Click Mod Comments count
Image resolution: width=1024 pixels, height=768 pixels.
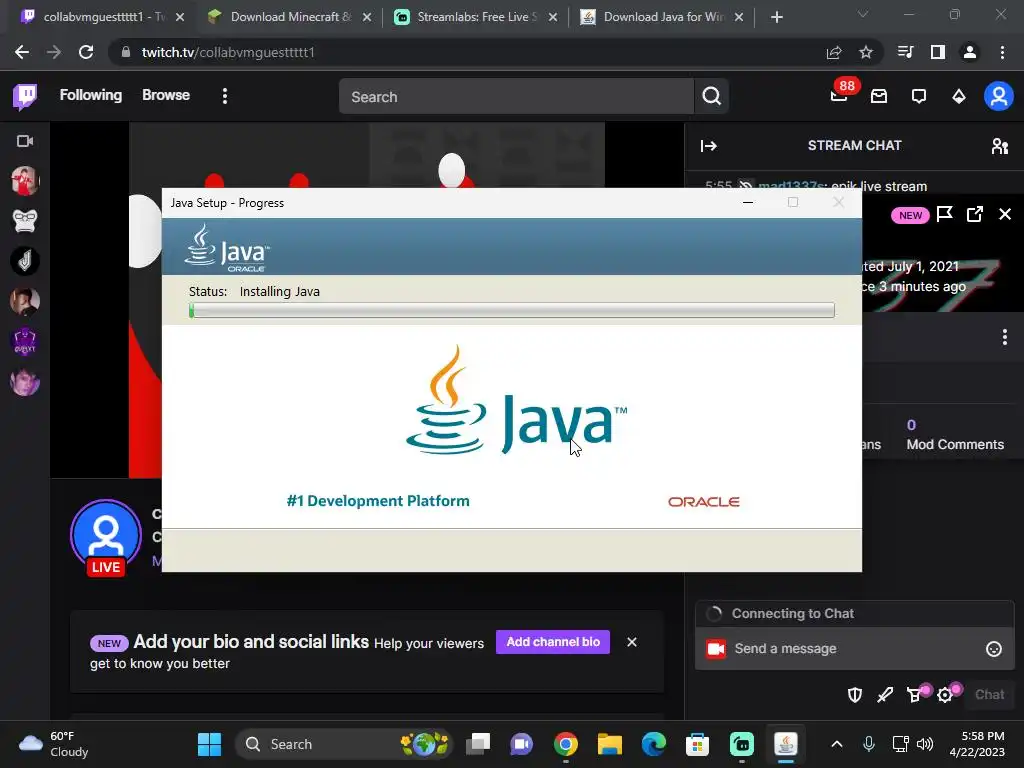click(955, 435)
